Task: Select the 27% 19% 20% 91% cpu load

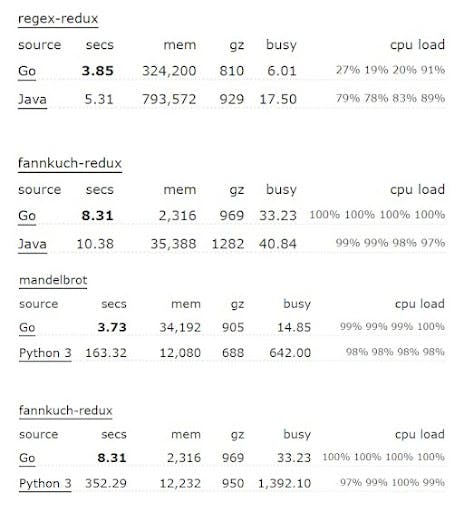Action: click(390, 70)
